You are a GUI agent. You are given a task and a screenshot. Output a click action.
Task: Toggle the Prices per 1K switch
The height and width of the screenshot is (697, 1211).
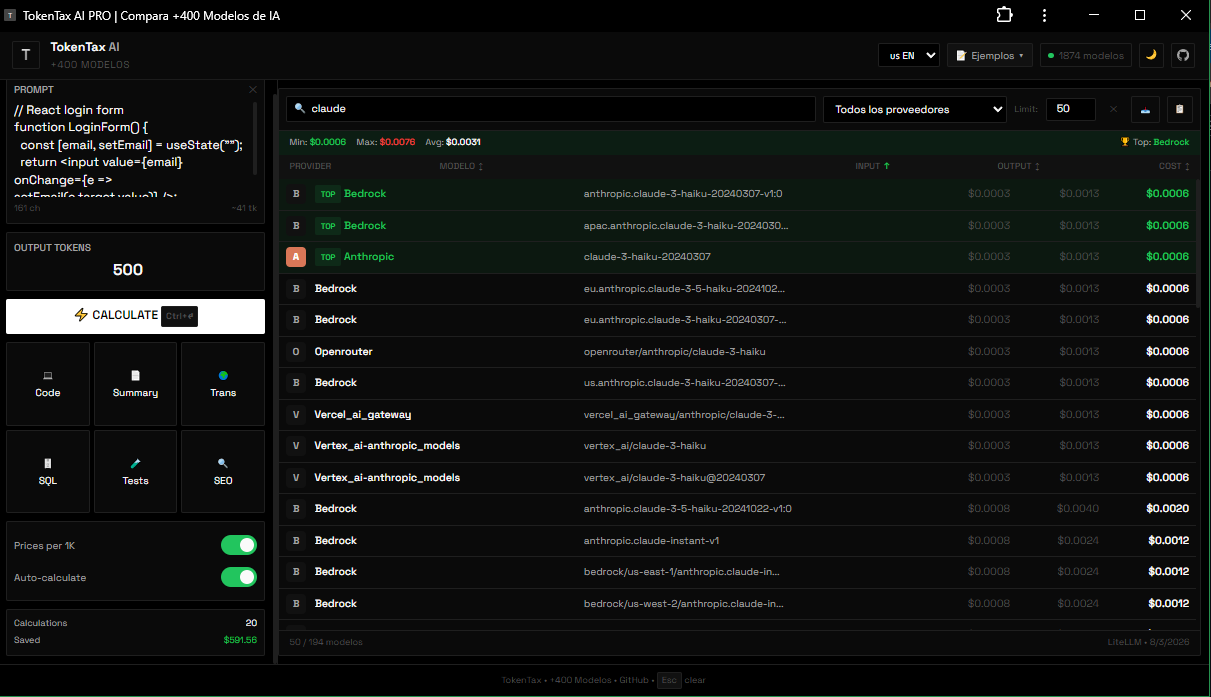click(239, 545)
